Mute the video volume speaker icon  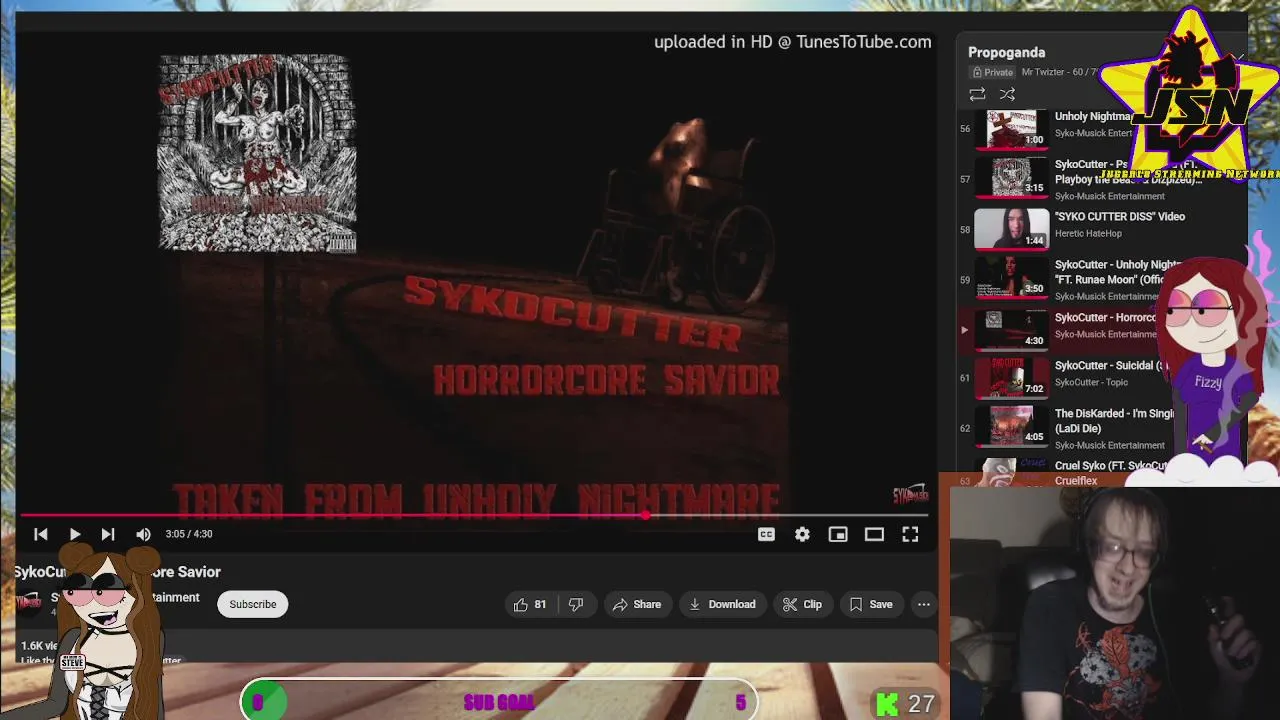pos(143,534)
